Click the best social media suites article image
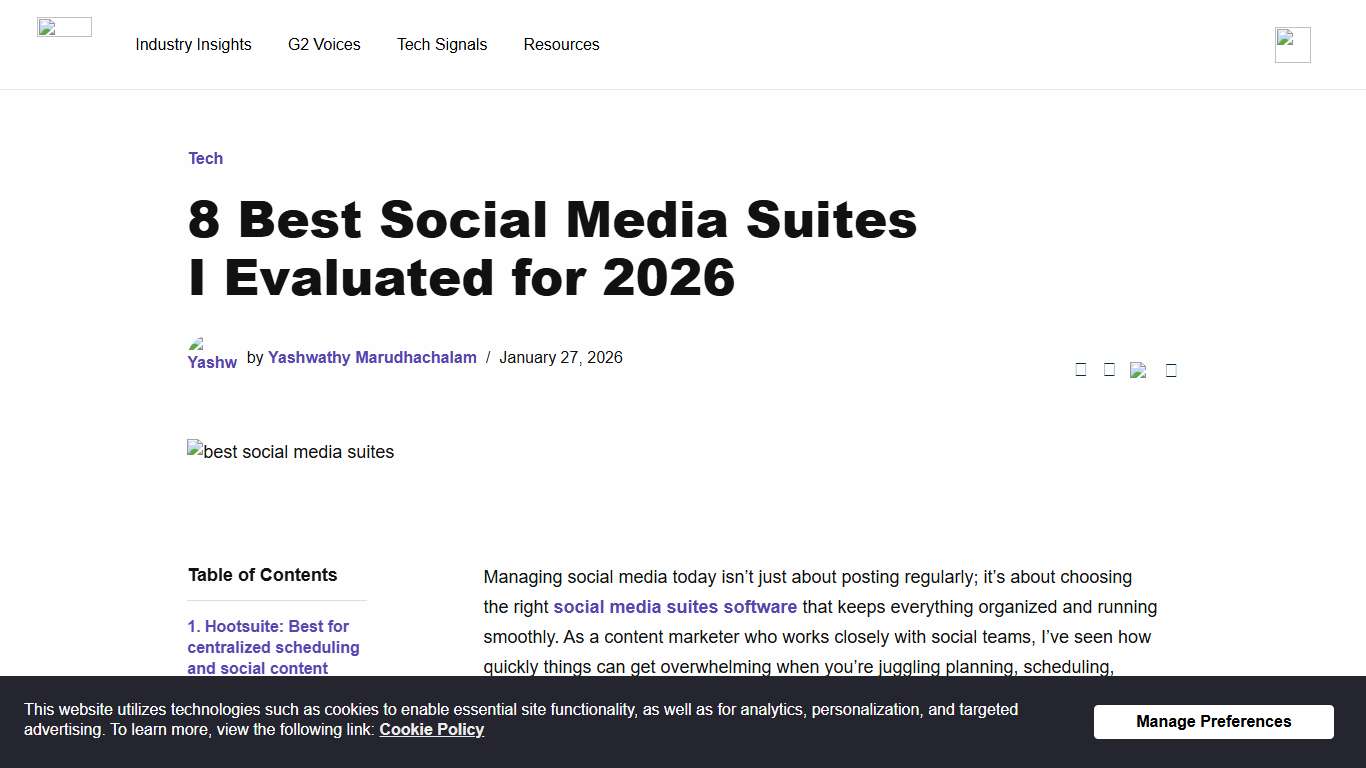 click(x=290, y=451)
